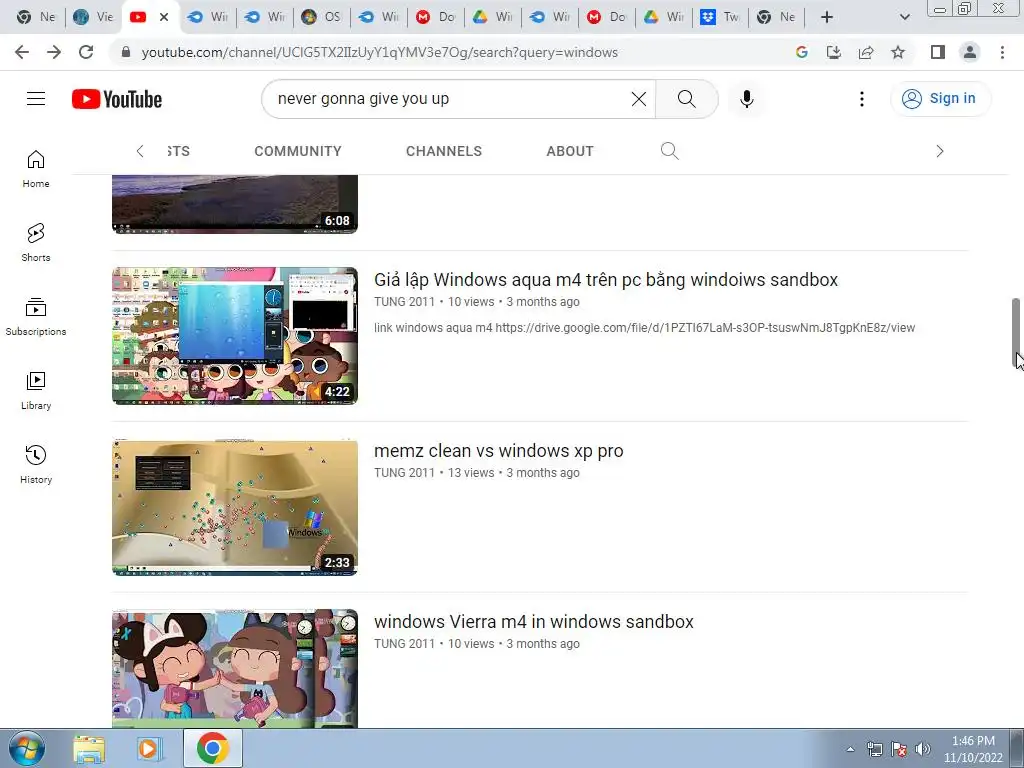Open Library in sidebar
The height and width of the screenshot is (768, 1024).
[x=36, y=391]
